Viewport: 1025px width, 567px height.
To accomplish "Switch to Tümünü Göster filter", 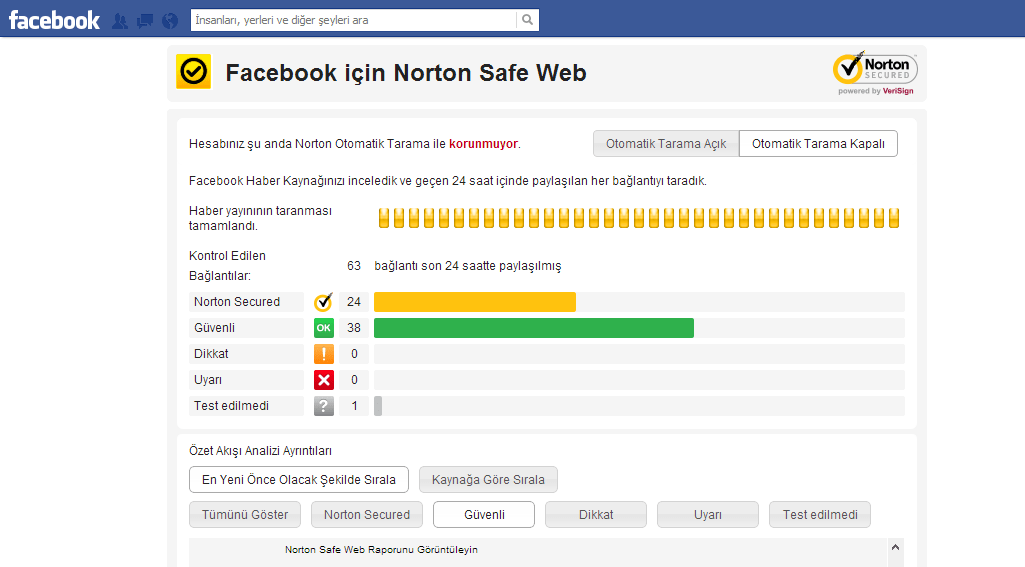I will pos(245,515).
